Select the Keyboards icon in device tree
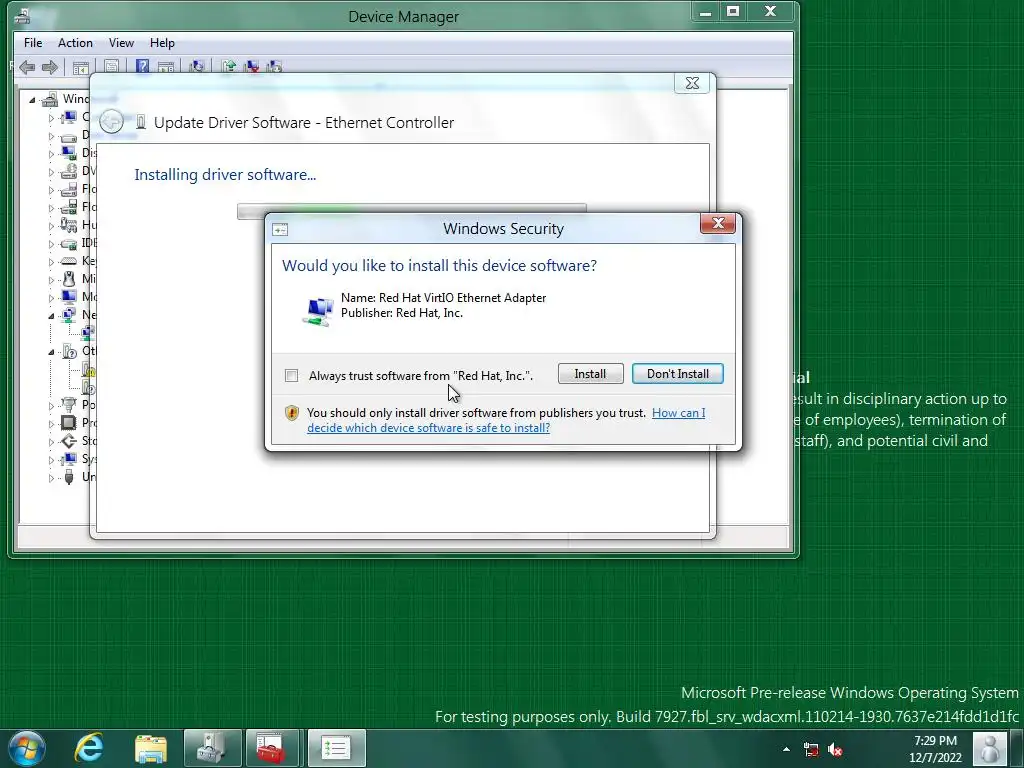The width and height of the screenshot is (1024, 768). click(x=69, y=261)
